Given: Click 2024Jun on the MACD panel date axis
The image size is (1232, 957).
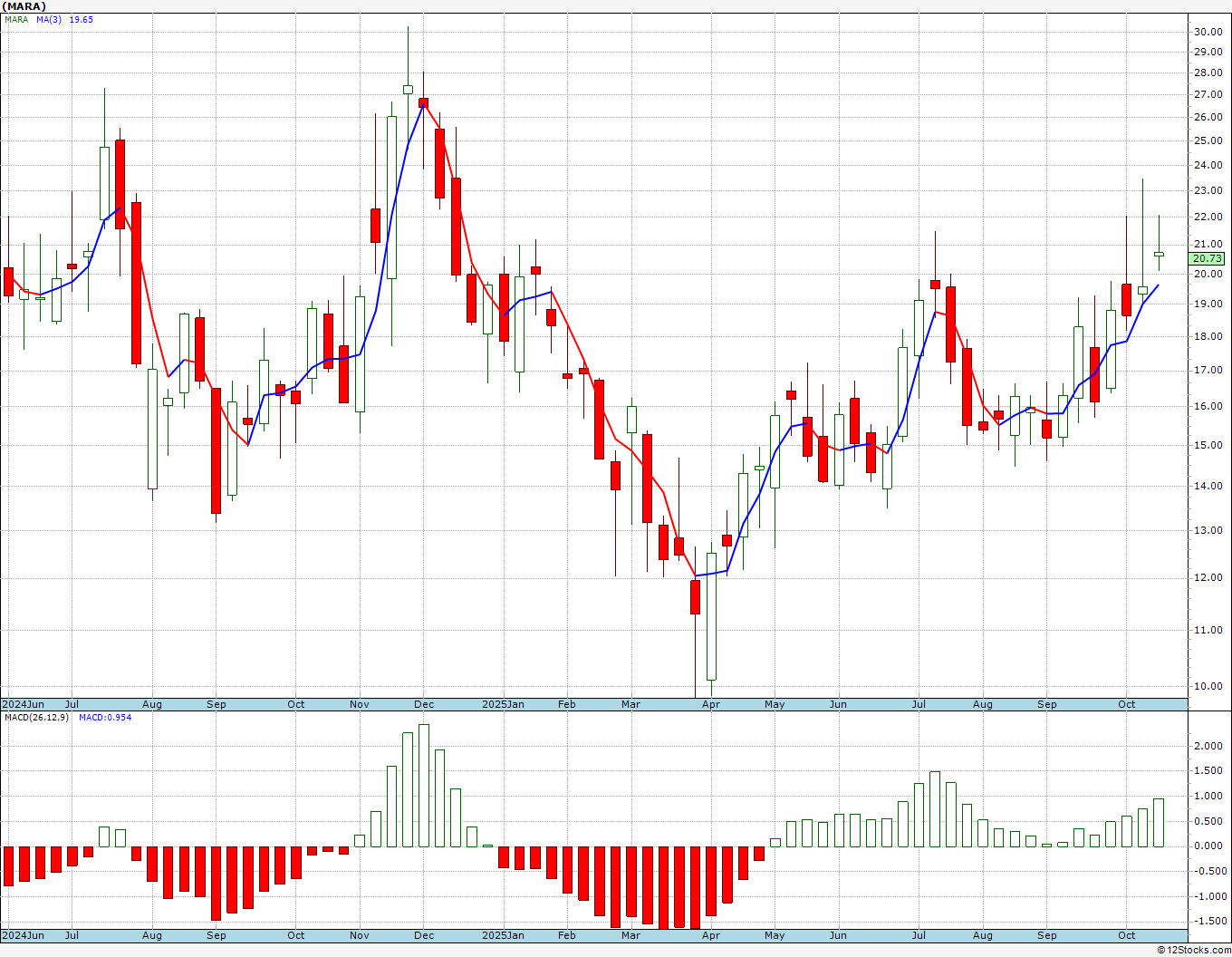Looking at the screenshot, I should coord(23,935).
